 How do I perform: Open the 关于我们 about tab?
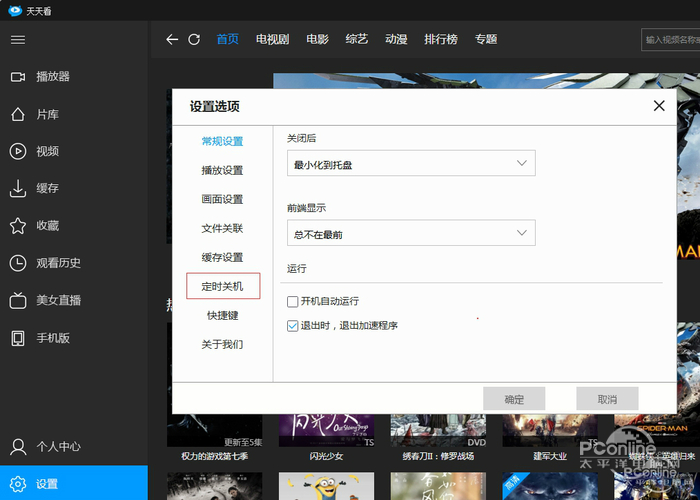(x=222, y=345)
